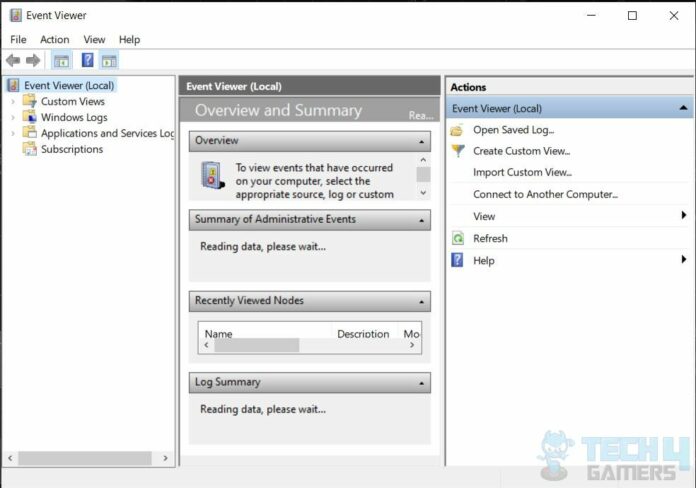Collapse the Event Viewer (Local) actions group
This screenshot has width=696, height=488.
click(683, 108)
